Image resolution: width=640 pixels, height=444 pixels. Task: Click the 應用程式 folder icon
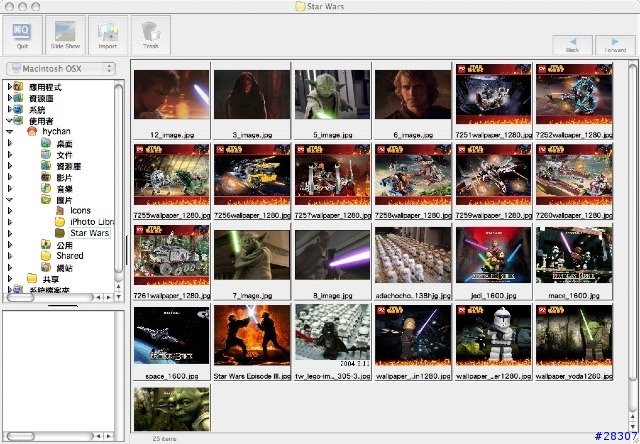click(x=18, y=87)
